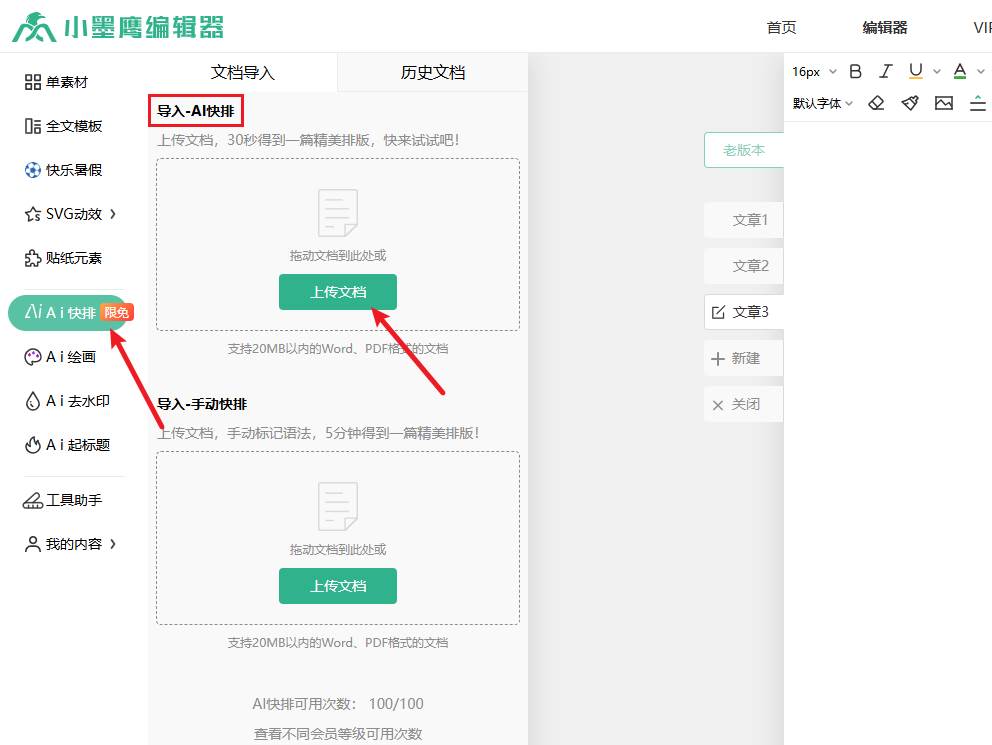The width and height of the screenshot is (992, 745).
Task: Click the format painter brush icon
Action: (910, 103)
